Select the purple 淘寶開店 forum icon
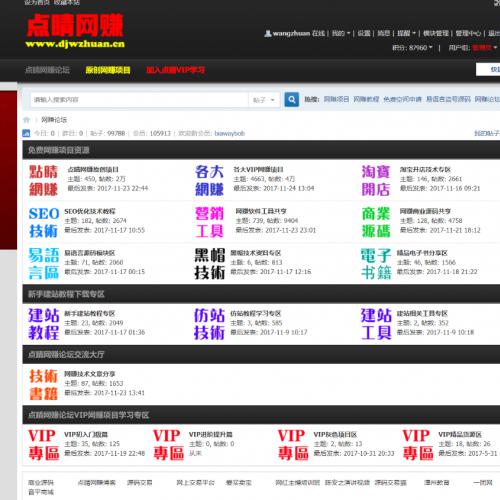Screen dimensions: 500x500 click(376, 181)
